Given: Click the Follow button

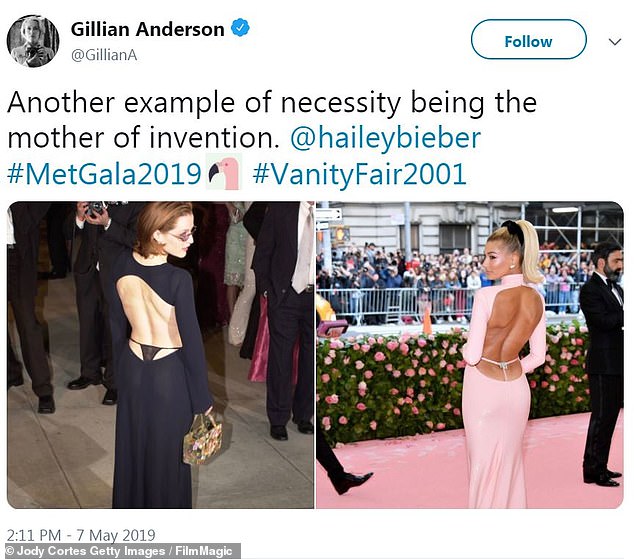Looking at the screenshot, I should [x=528, y=39].
